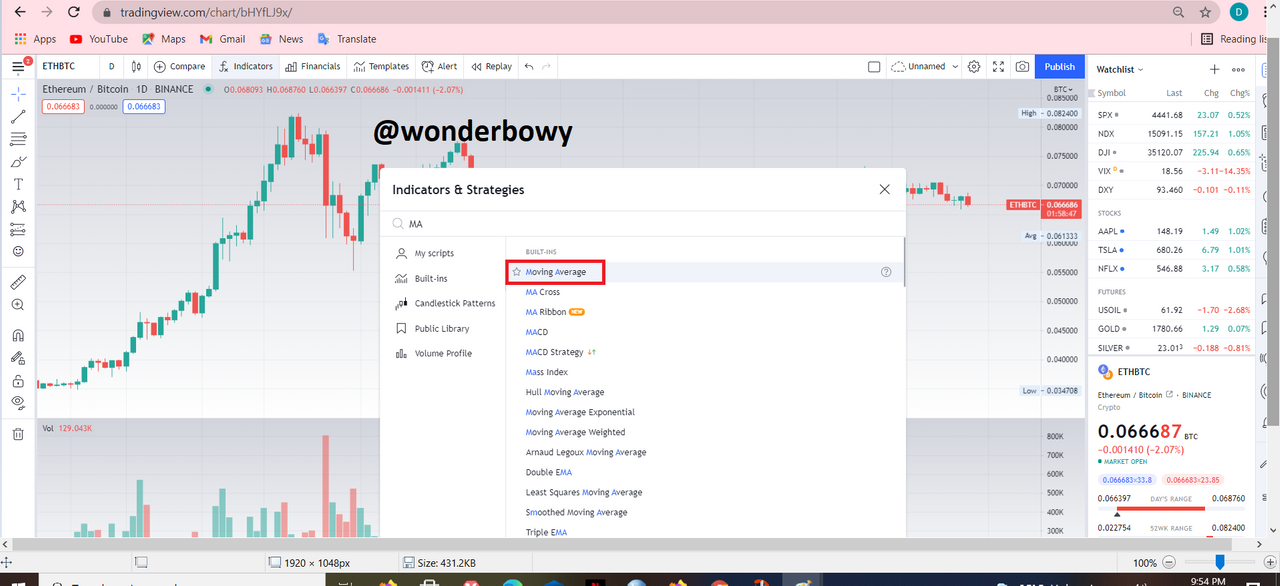Viewport: 1280px width, 586px height.
Task: Select the Text annotation tool
Action: pyautogui.click(x=18, y=185)
